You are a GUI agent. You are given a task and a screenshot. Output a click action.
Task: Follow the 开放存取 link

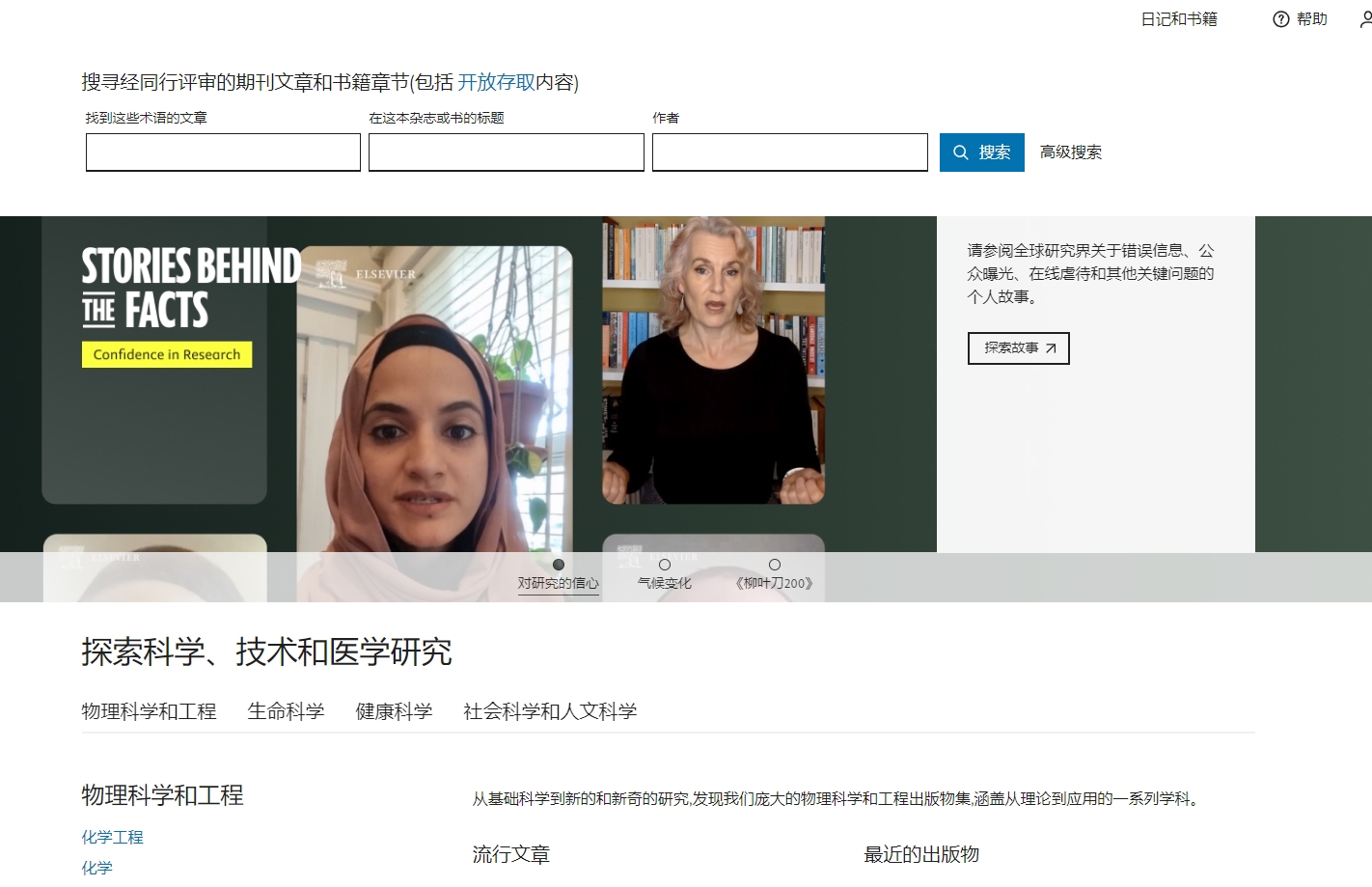pos(496,82)
